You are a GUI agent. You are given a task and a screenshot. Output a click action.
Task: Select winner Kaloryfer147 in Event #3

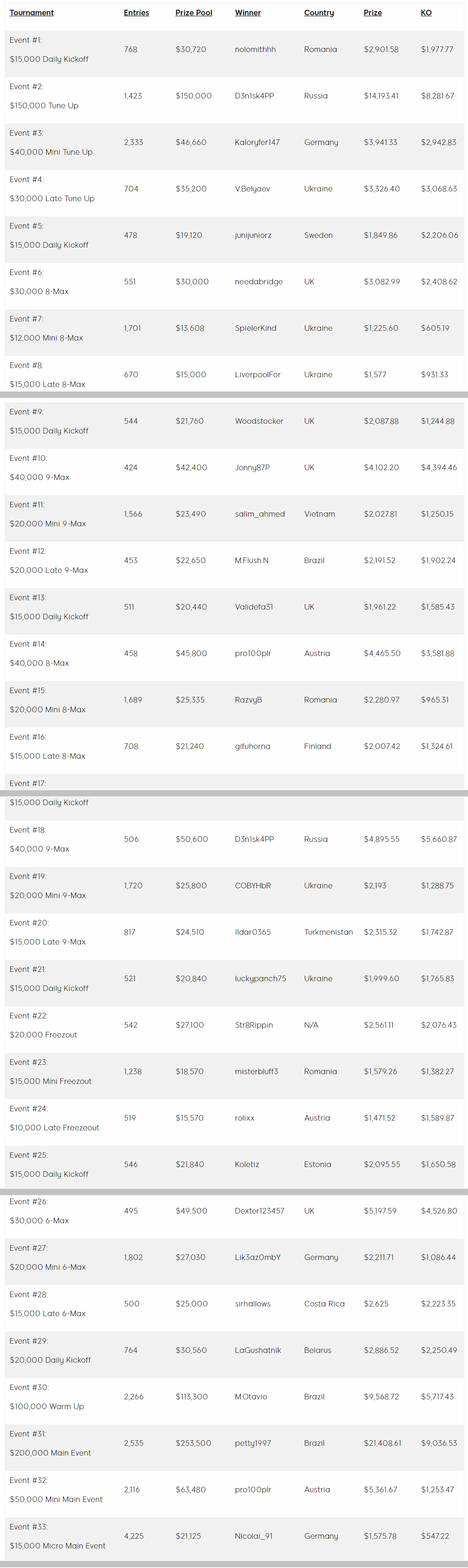pos(257,143)
